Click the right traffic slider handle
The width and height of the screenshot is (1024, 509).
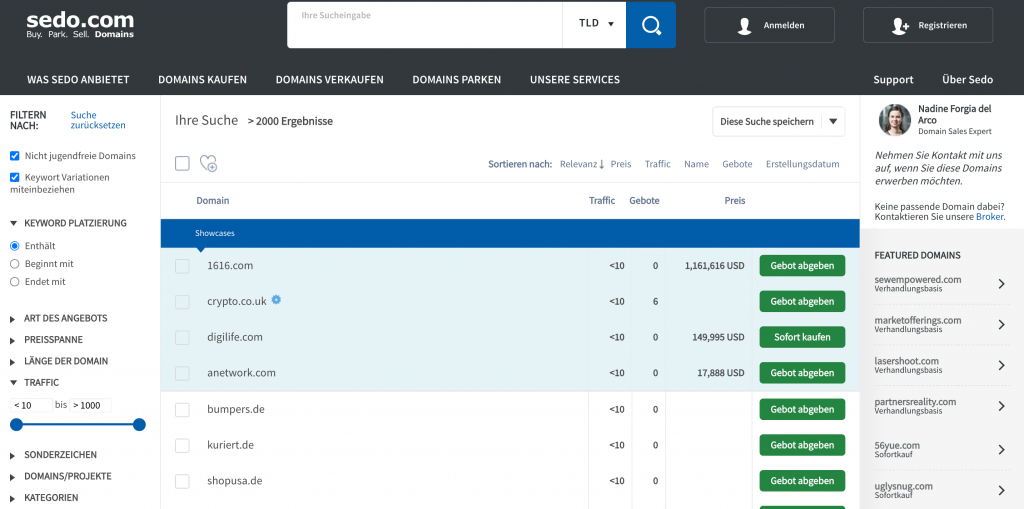(139, 425)
